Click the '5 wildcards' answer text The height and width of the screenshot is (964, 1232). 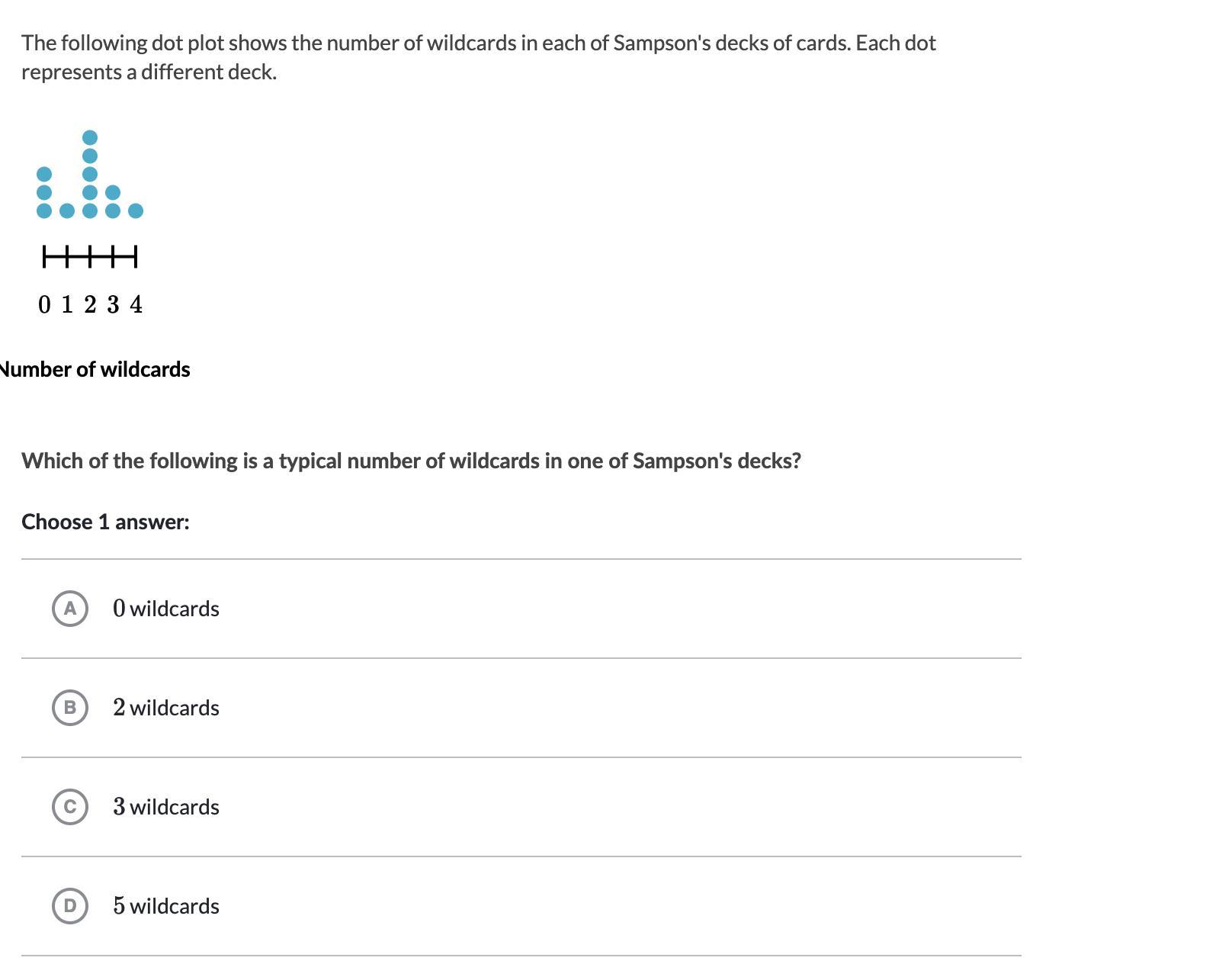click(166, 906)
